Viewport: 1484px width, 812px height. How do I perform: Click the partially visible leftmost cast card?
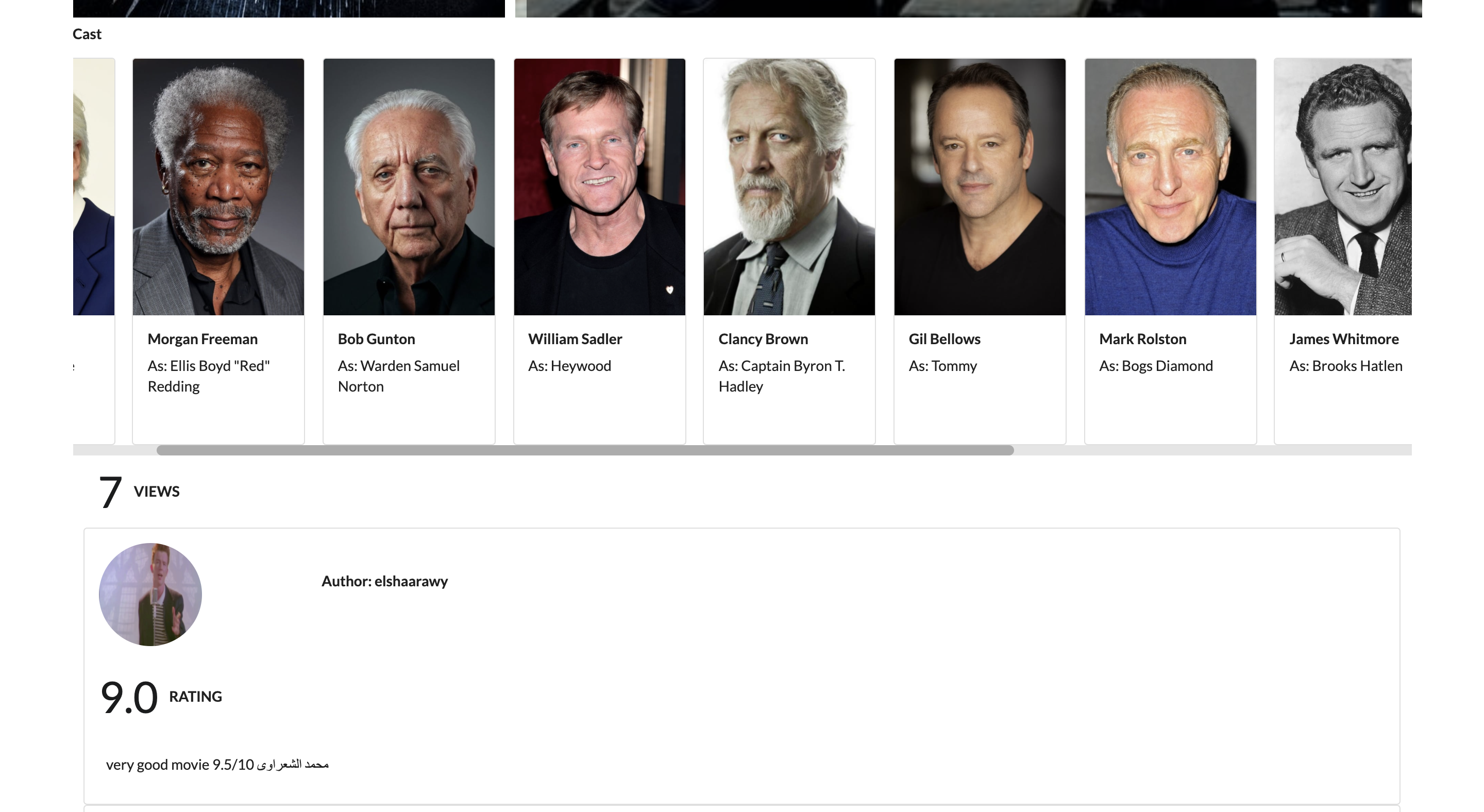tap(94, 230)
